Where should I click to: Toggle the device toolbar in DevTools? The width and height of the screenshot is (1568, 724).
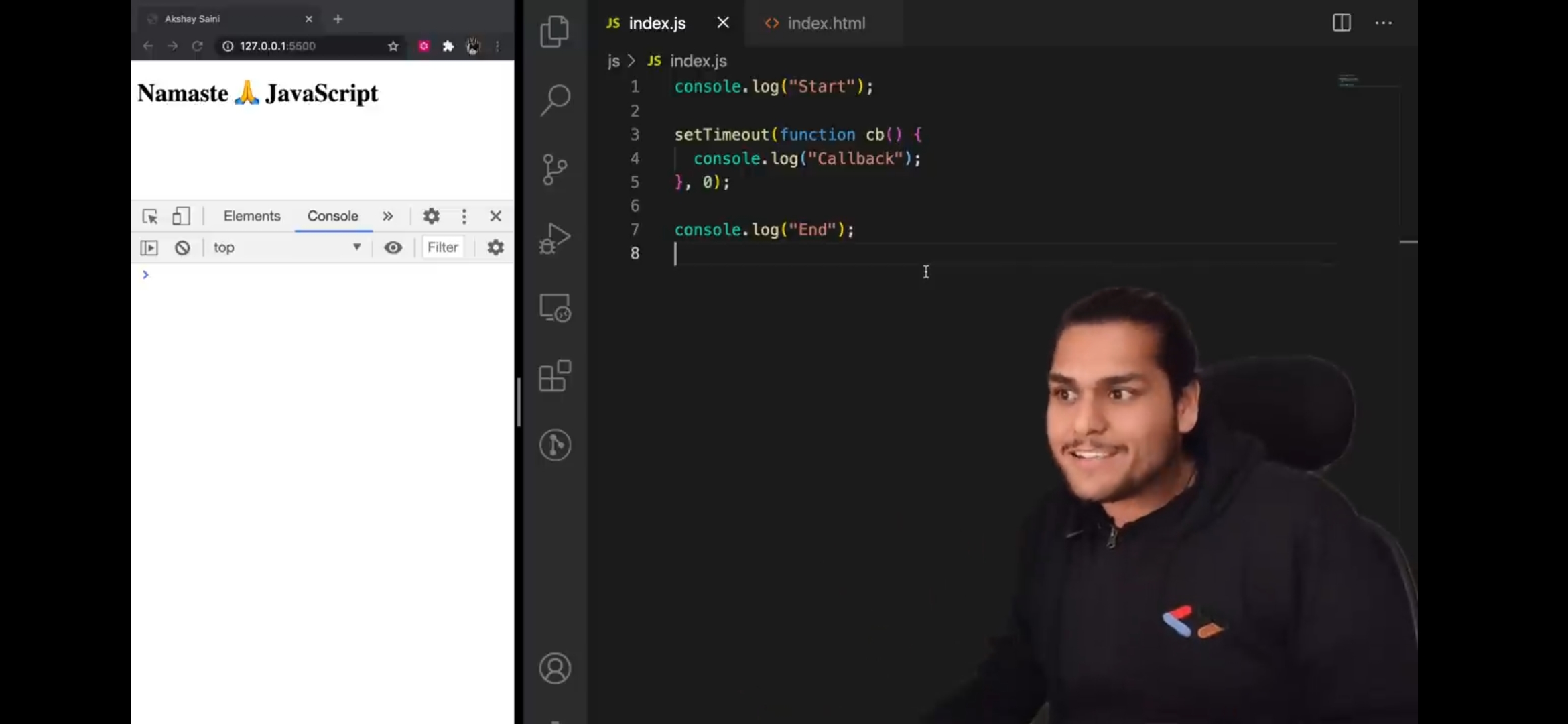[181, 217]
